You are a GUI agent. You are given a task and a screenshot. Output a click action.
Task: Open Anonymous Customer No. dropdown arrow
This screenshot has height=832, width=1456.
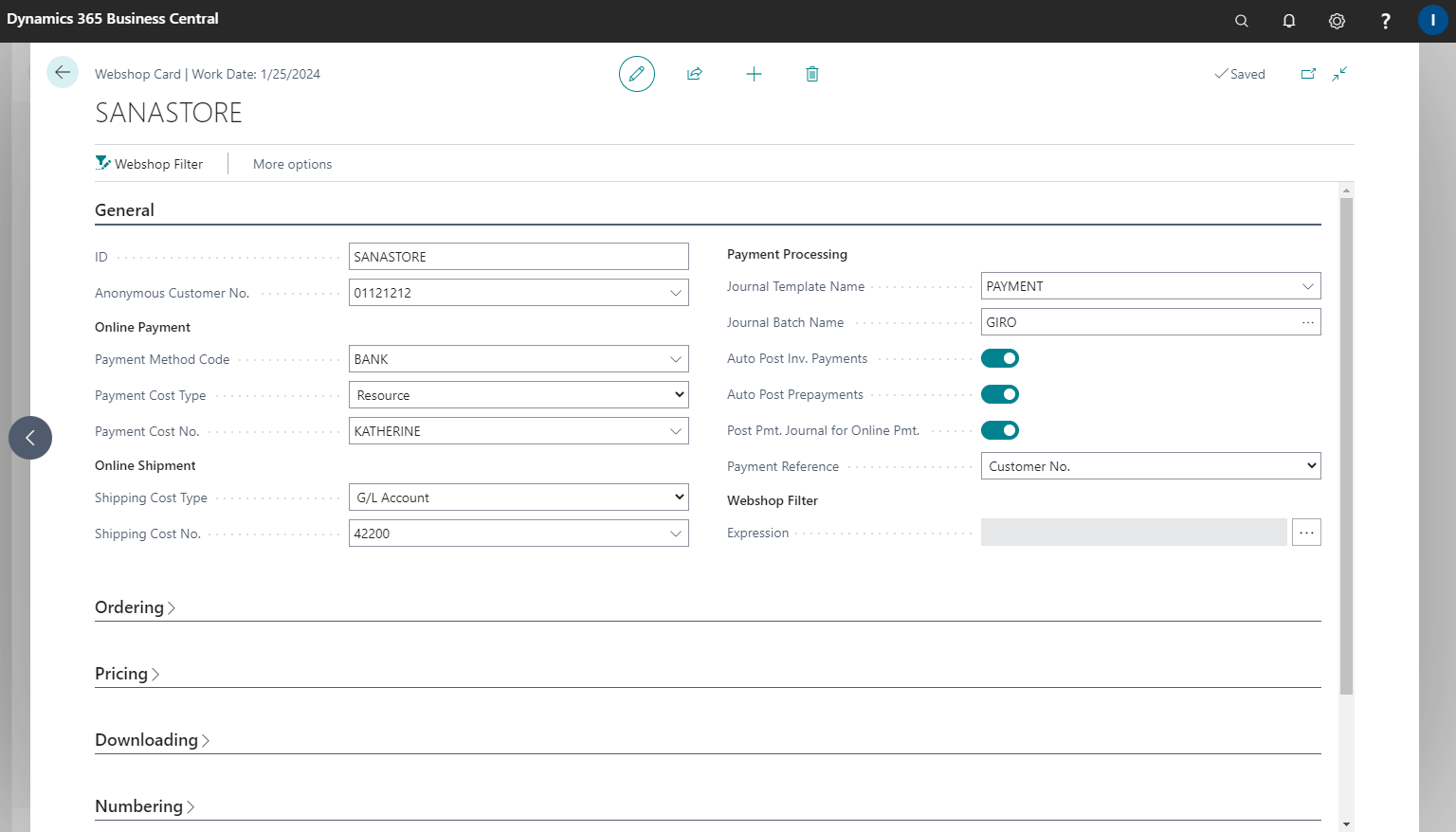point(676,293)
